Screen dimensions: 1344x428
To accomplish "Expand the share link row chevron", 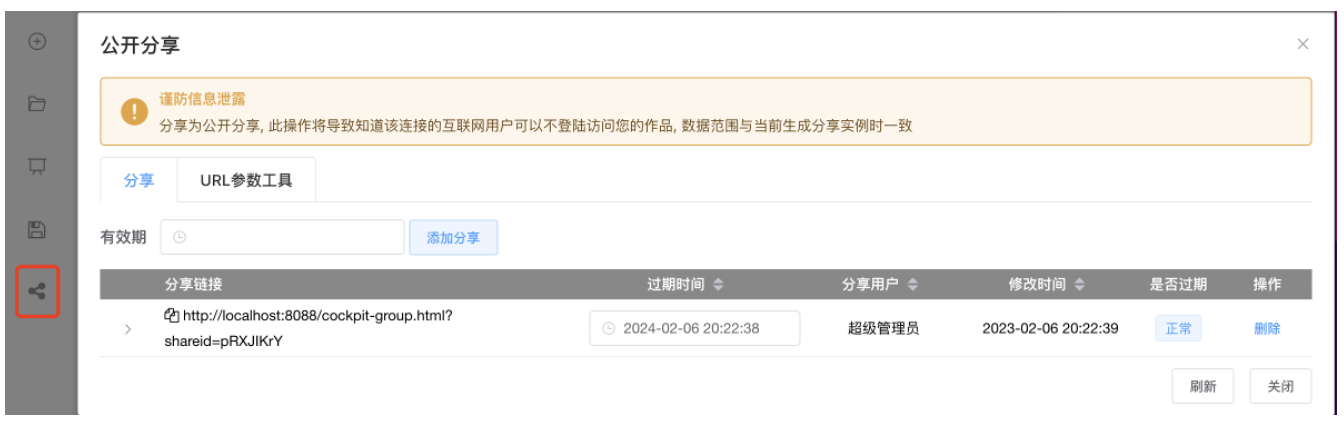I will click(127, 329).
